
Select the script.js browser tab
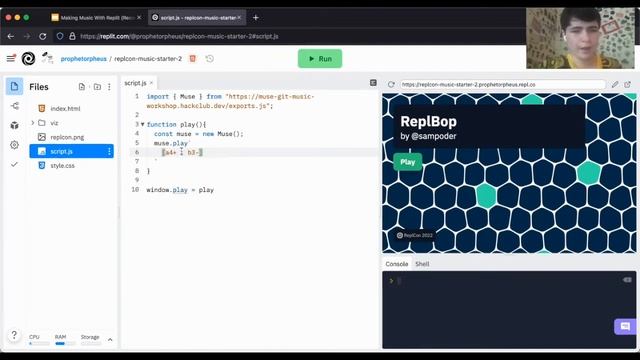pos(196,18)
